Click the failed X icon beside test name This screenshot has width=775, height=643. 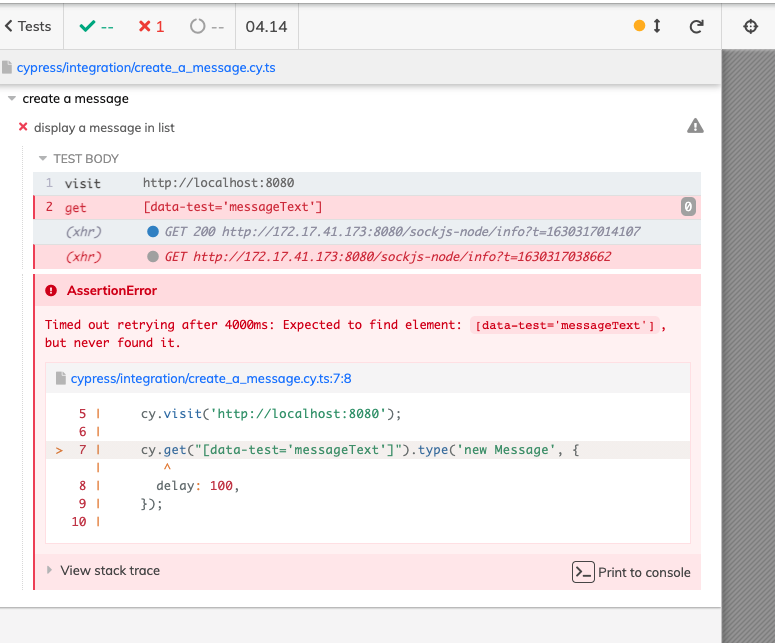tap(23, 127)
